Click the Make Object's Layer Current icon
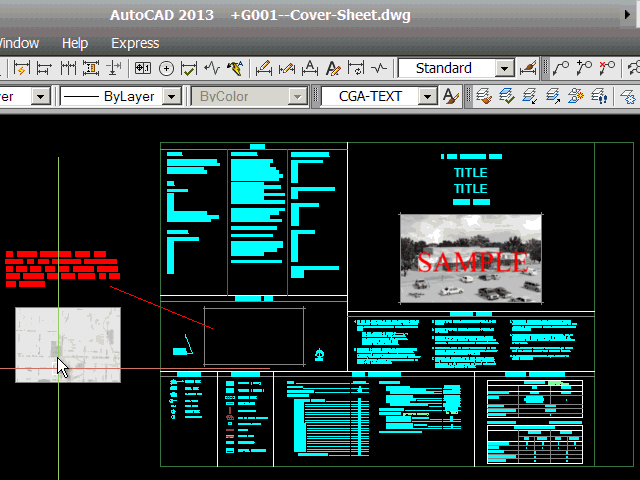 click(484, 96)
